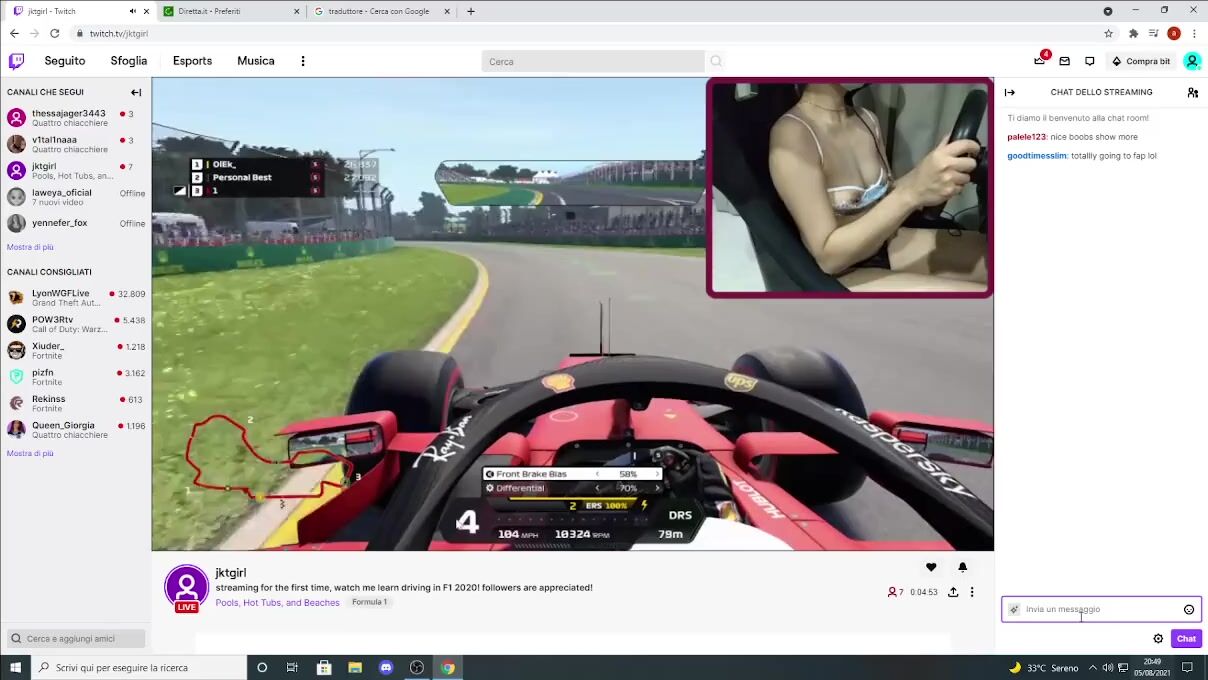Toggle stream notification bell
Screen dimensions: 1208x680
962,567
